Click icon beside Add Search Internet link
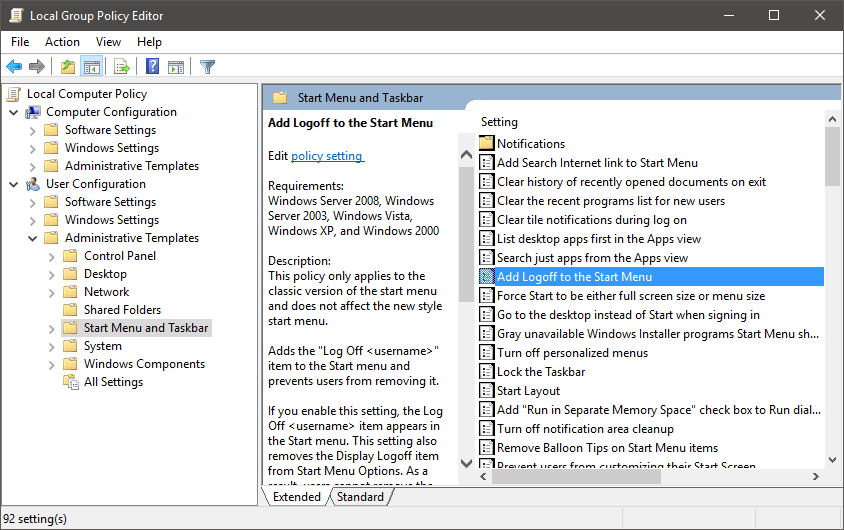Screen dimensions: 844x530 pos(487,162)
